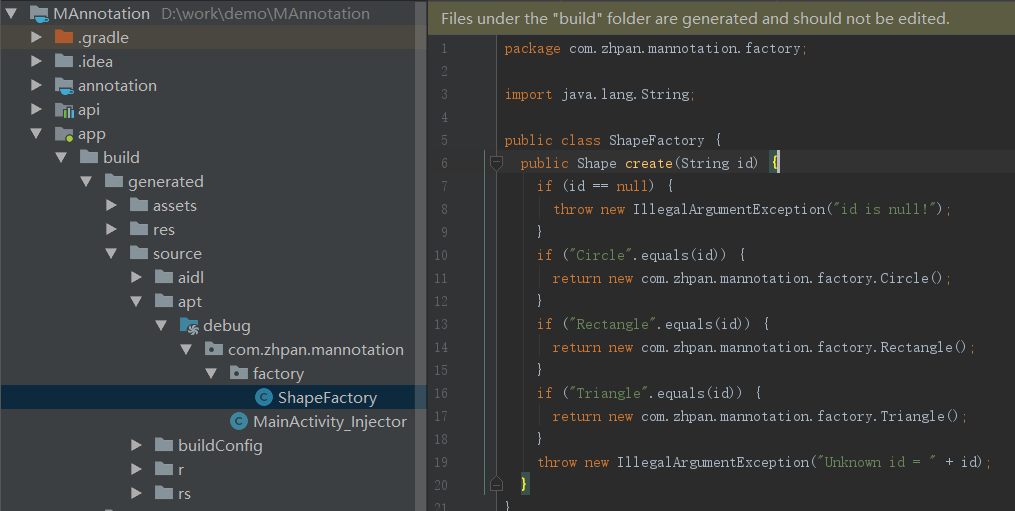Expand the .gradle folder arrow
The height and width of the screenshot is (511, 1015).
[x=36, y=38]
